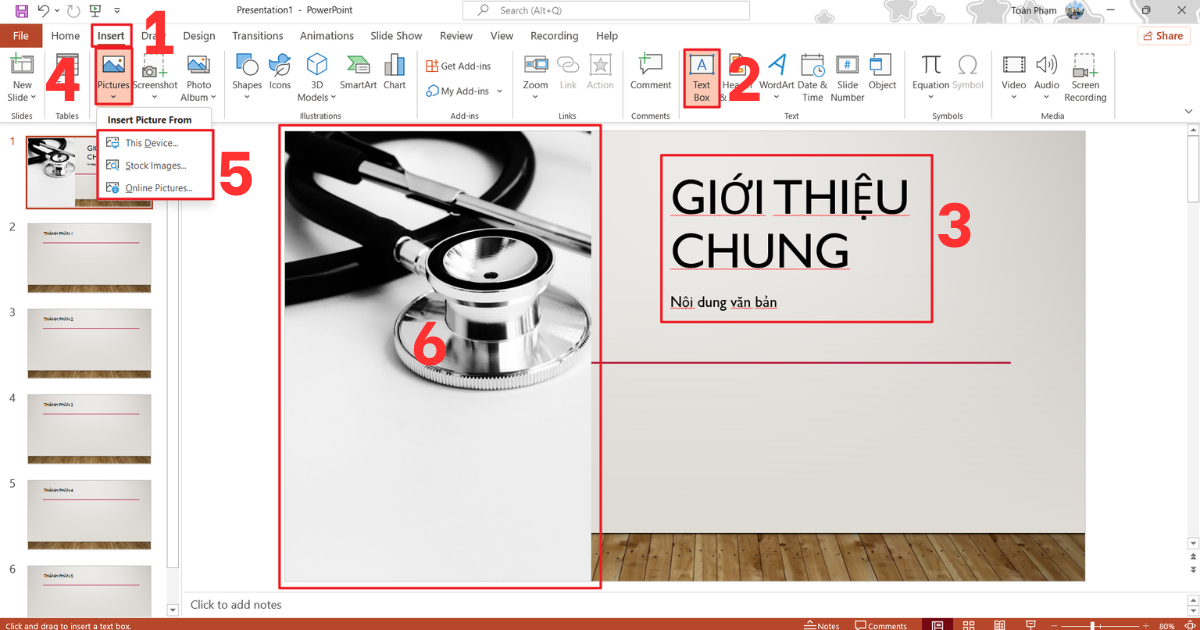Screen dimensions: 1200x630
Task: Click the Link button
Action: (568, 72)
